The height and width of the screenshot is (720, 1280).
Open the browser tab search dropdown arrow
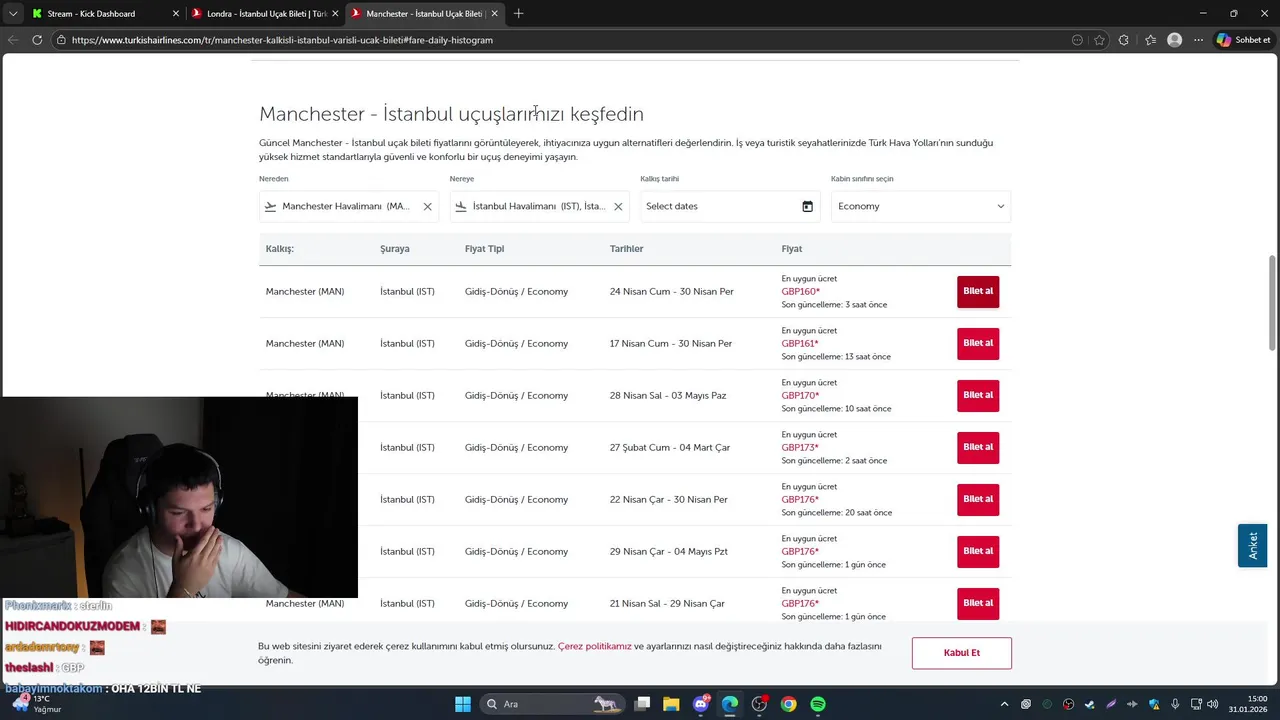(x=12, y=14)
